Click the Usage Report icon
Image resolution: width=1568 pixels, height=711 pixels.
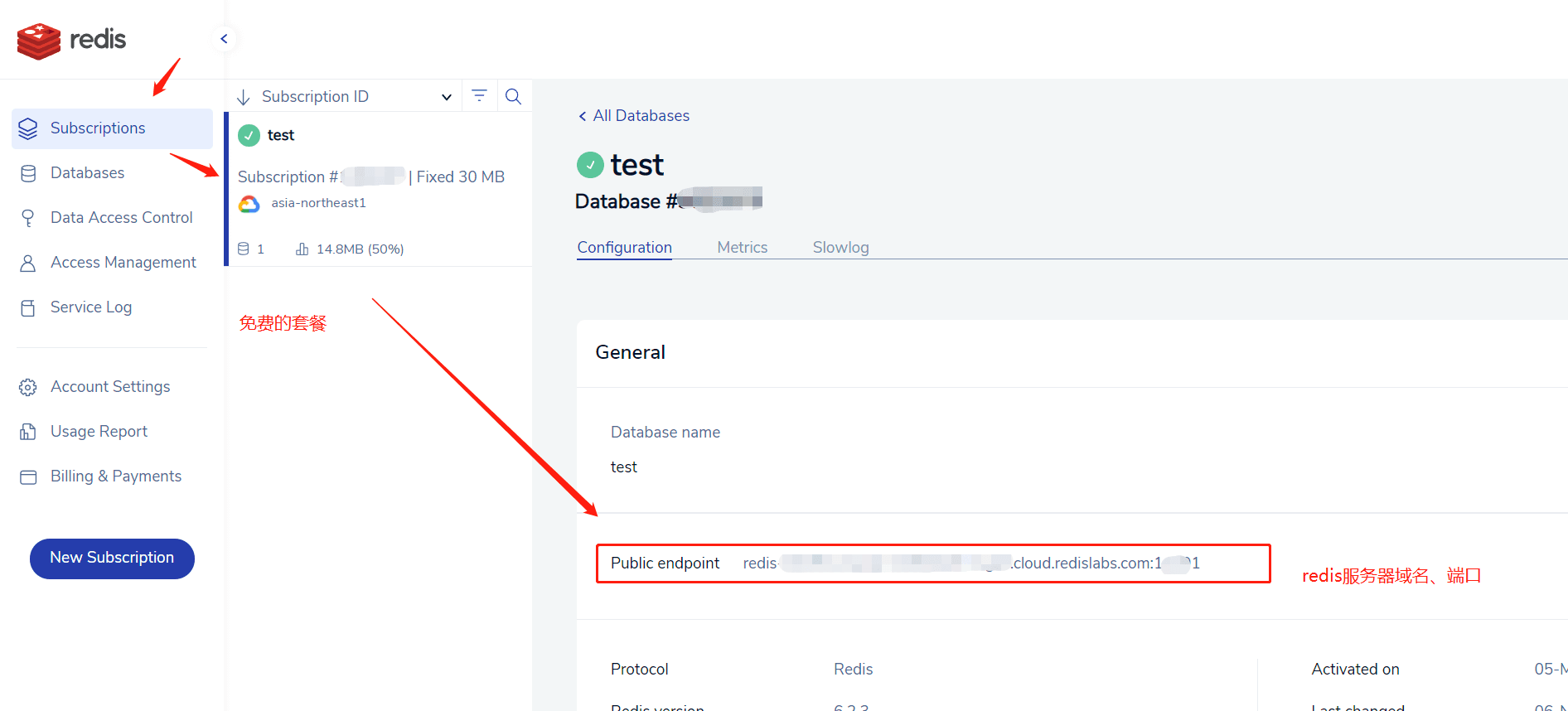point(28,432)
